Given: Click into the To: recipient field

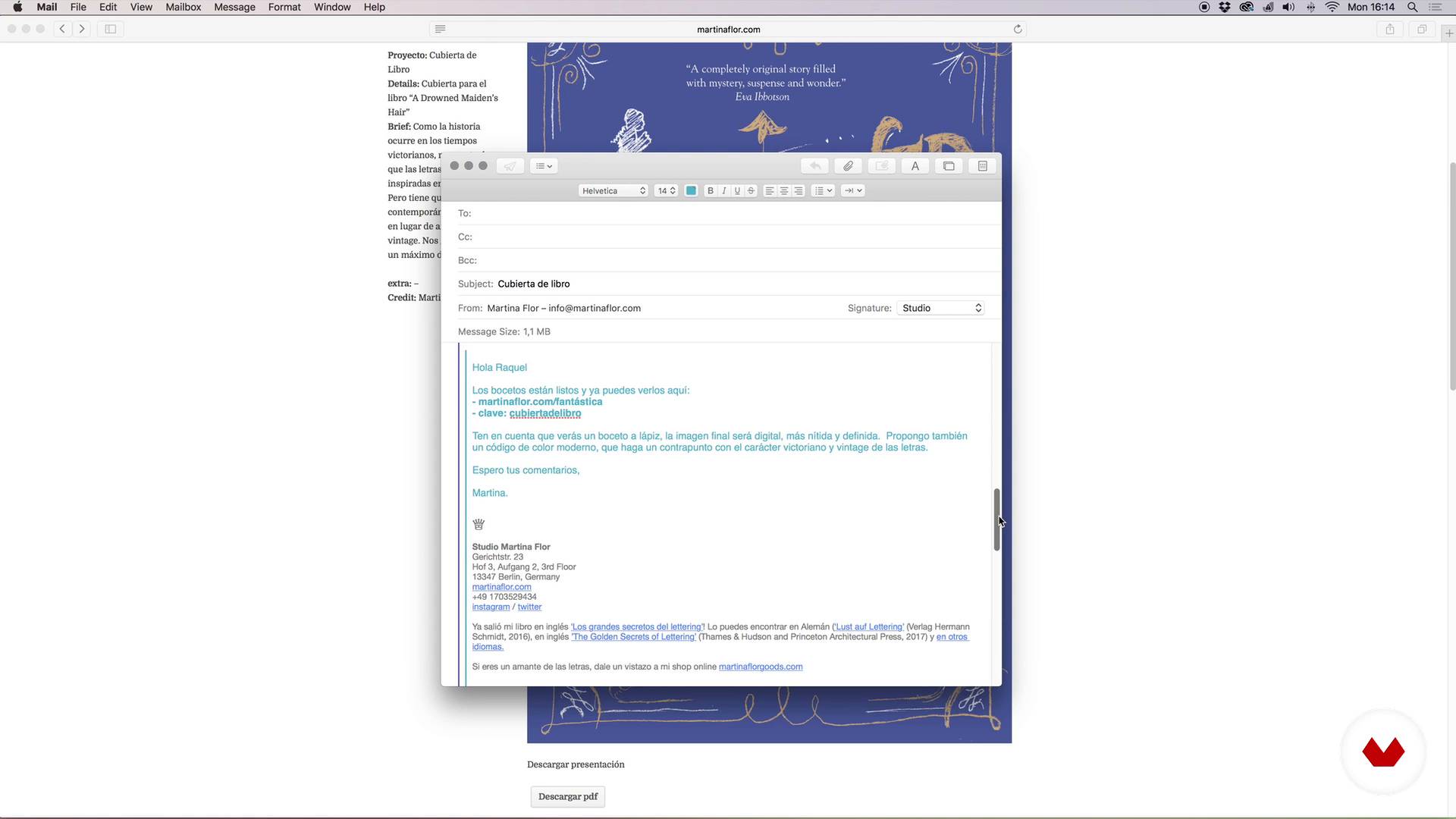Looking at the screenshot, I should (x=728, y=213).
